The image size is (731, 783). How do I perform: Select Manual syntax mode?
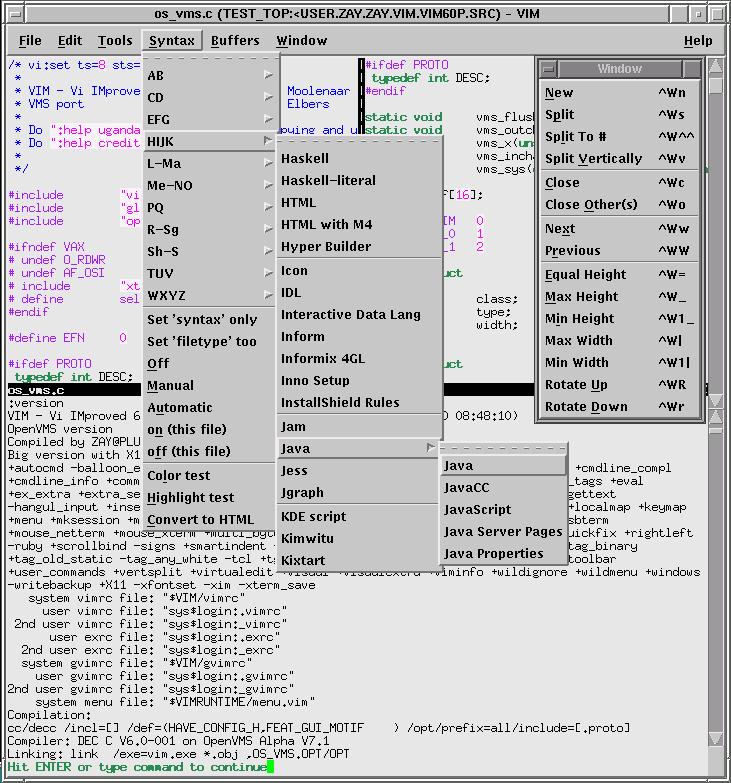pyautogui.click(x=210, y=386)
